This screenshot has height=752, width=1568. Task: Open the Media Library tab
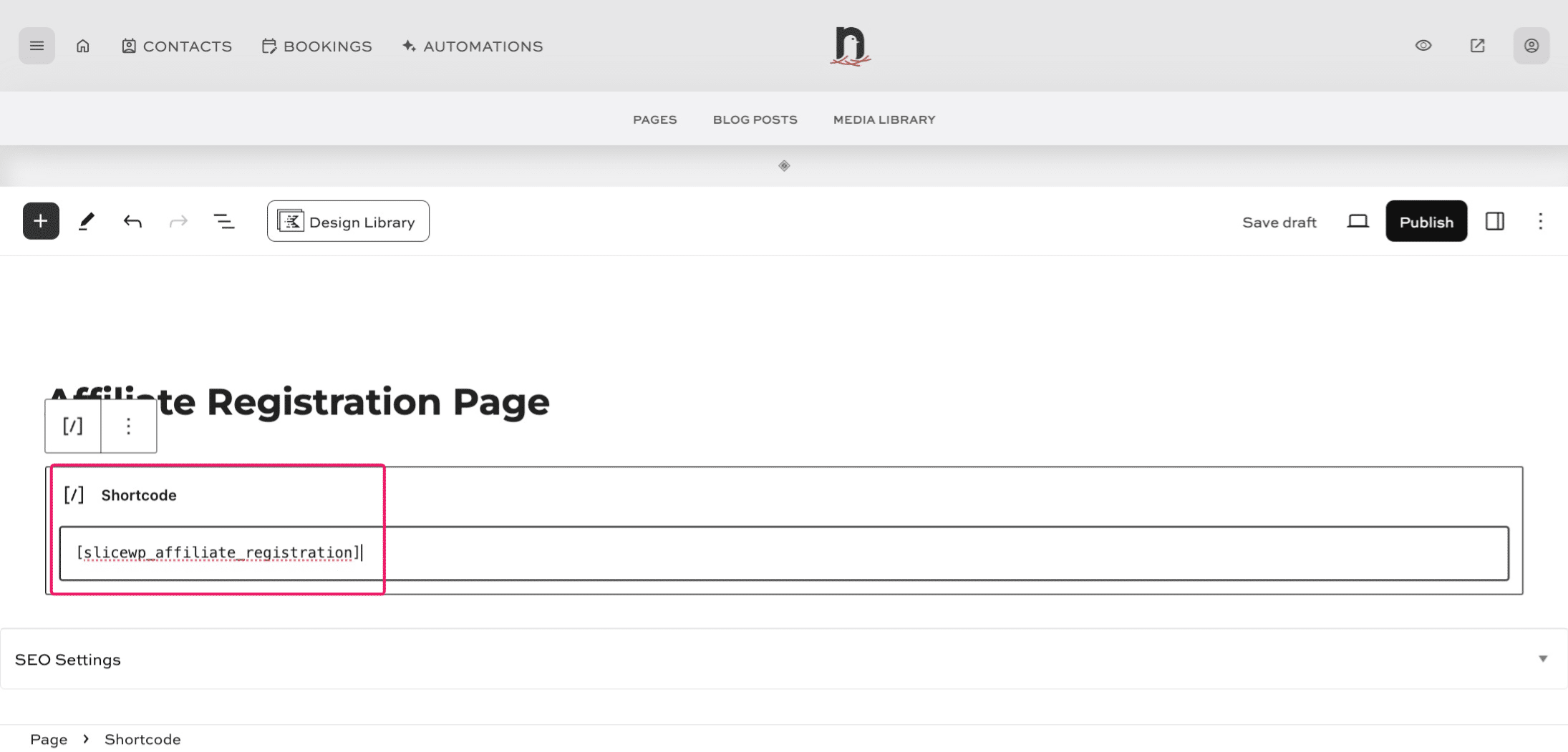pos(884,119)
